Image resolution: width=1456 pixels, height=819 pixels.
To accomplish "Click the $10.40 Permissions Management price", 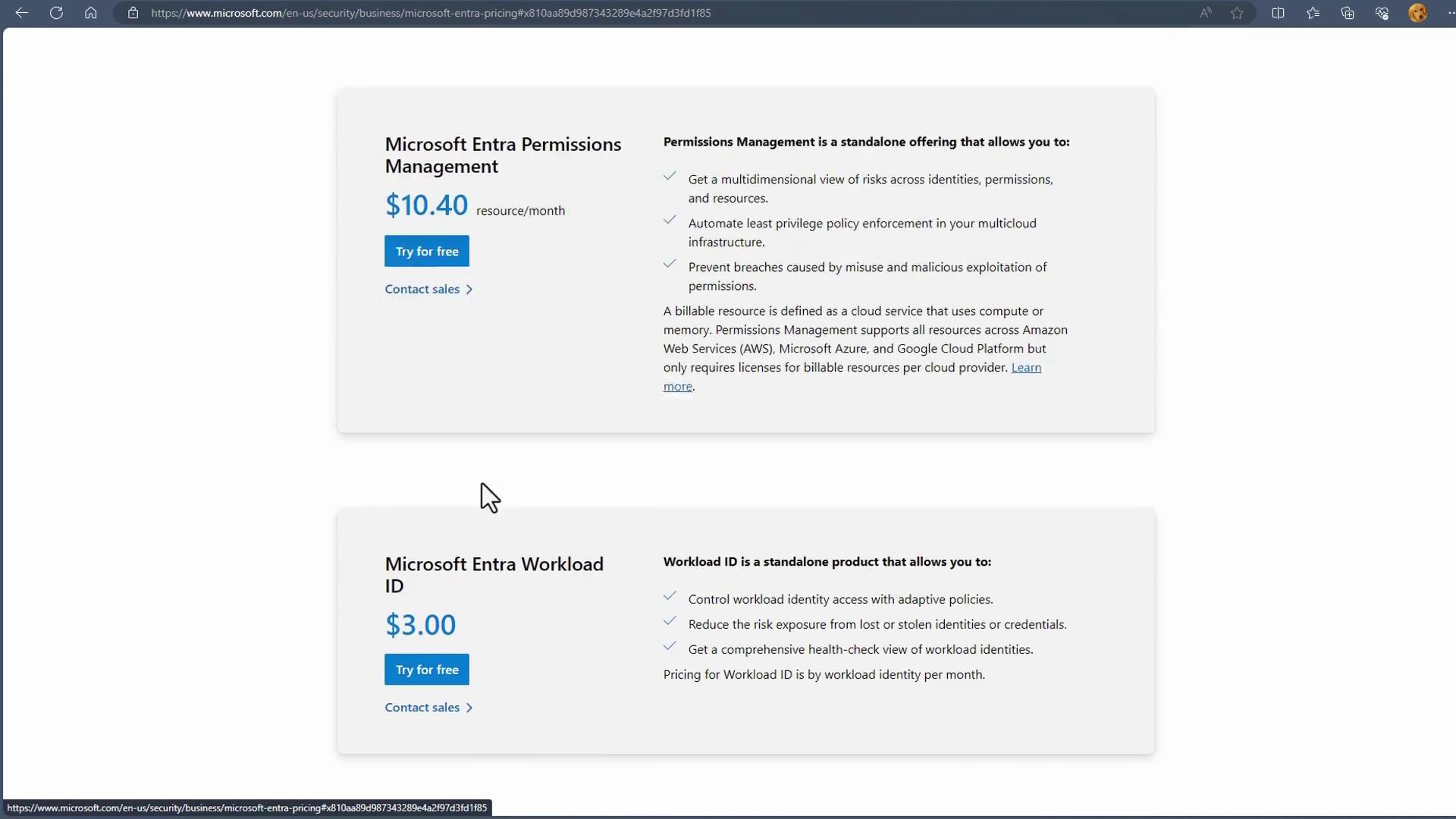I will tap(426, 206).
